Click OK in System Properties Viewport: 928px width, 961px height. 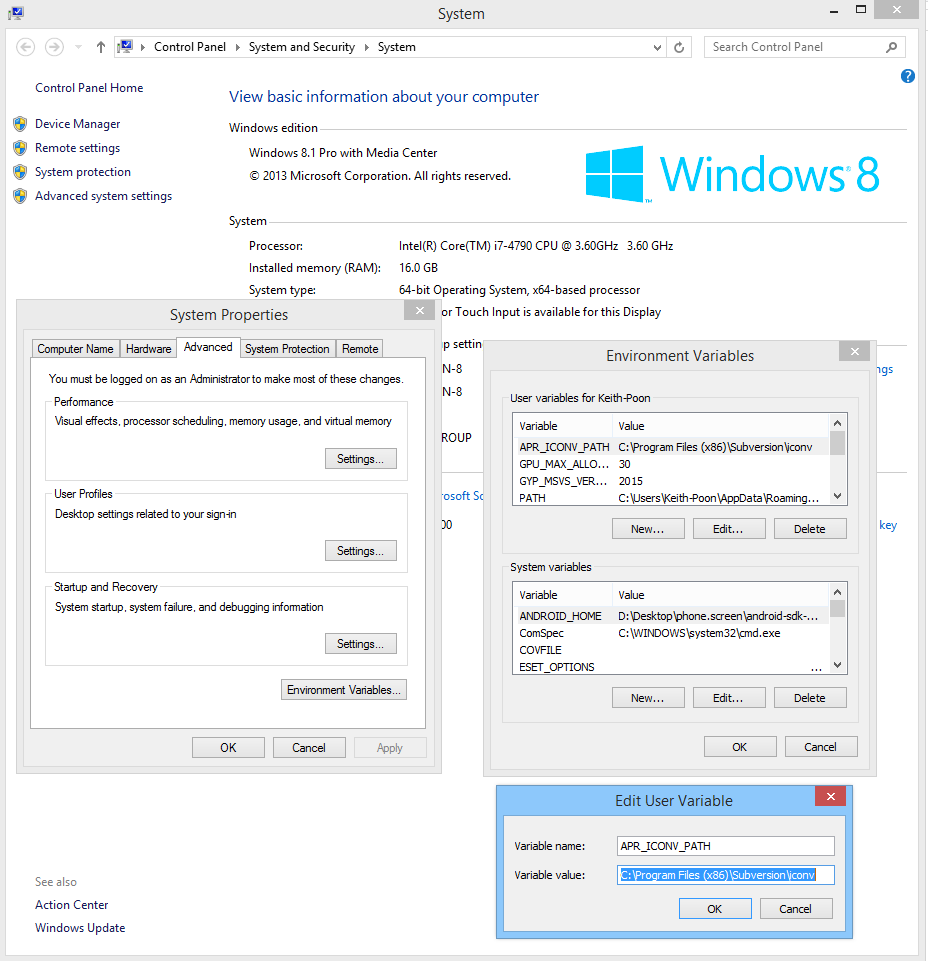click(228, 748)
